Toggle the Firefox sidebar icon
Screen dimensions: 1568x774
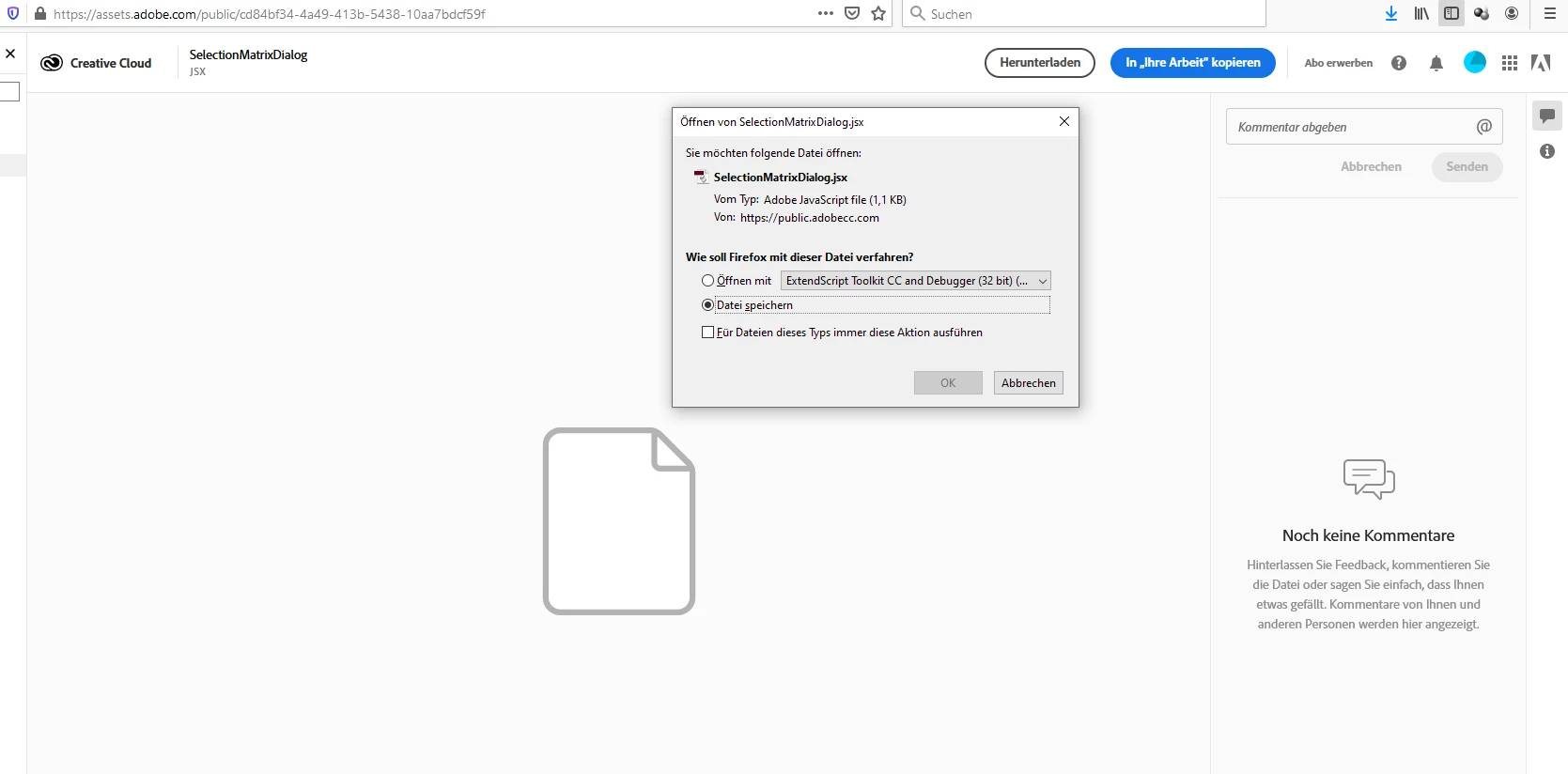coord(1452,13)
